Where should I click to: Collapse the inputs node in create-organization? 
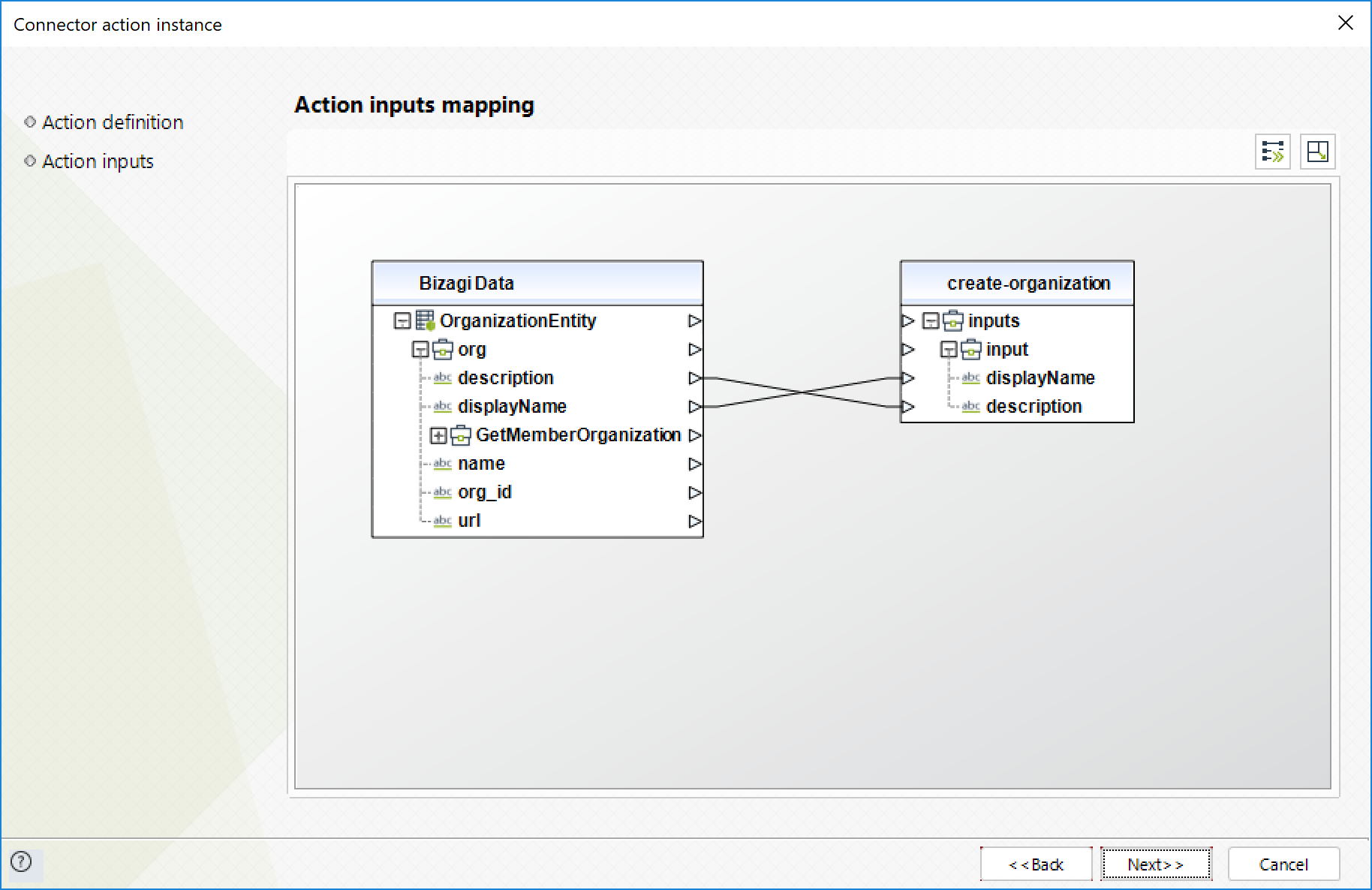click(x=931, y=321)
